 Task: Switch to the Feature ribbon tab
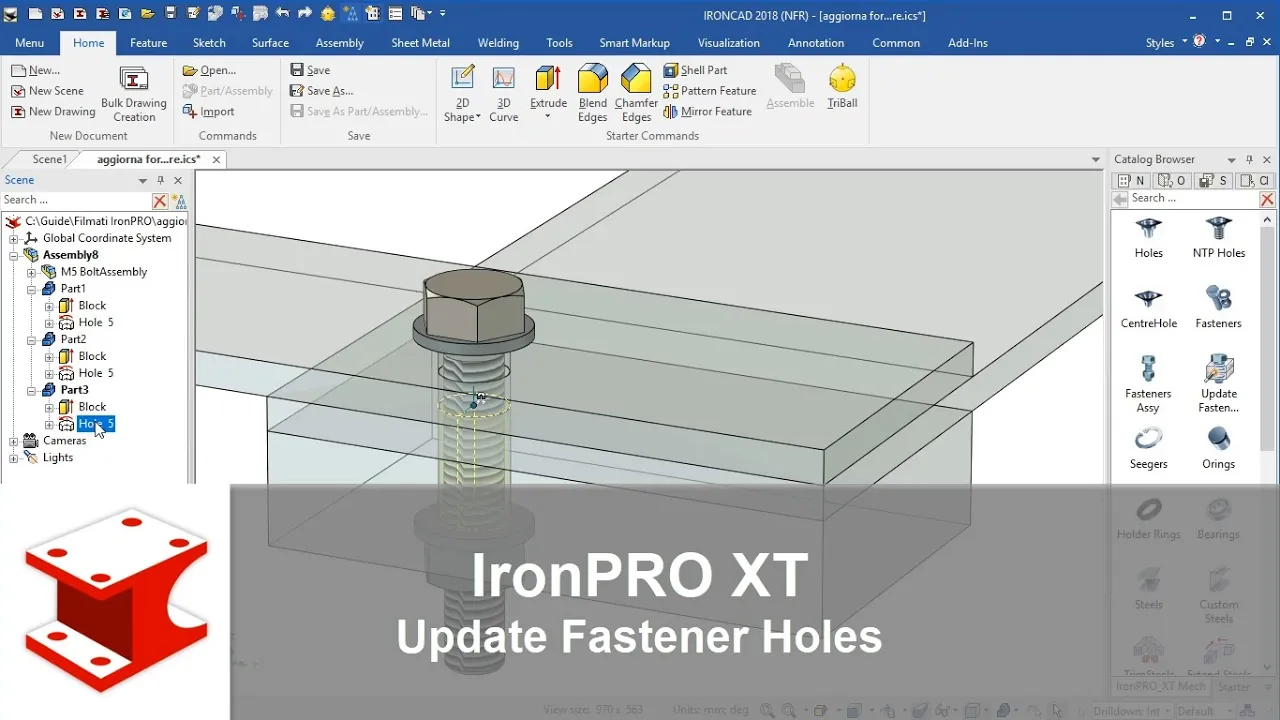(148, 43)
